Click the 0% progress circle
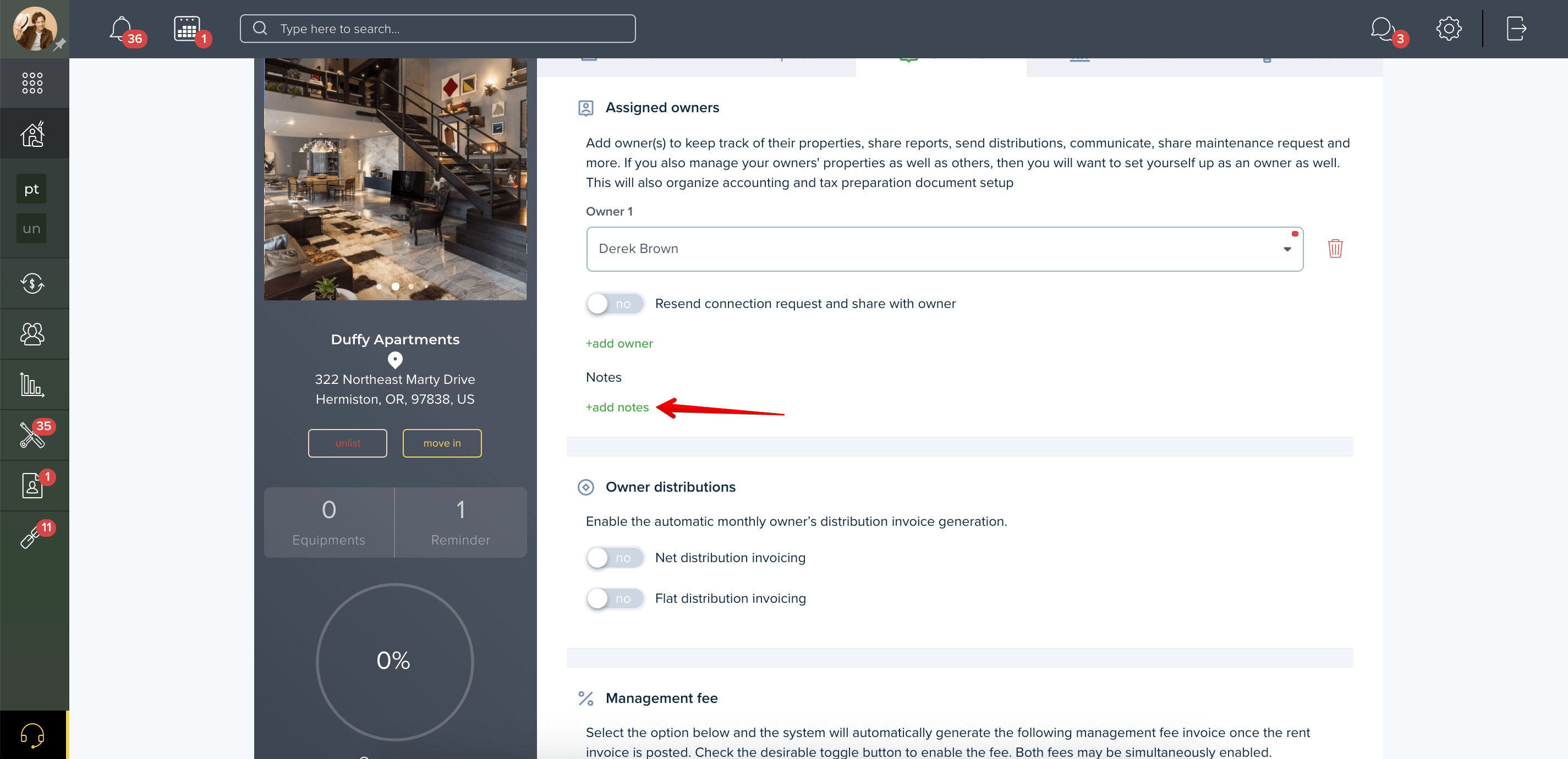 coord(394,661)
